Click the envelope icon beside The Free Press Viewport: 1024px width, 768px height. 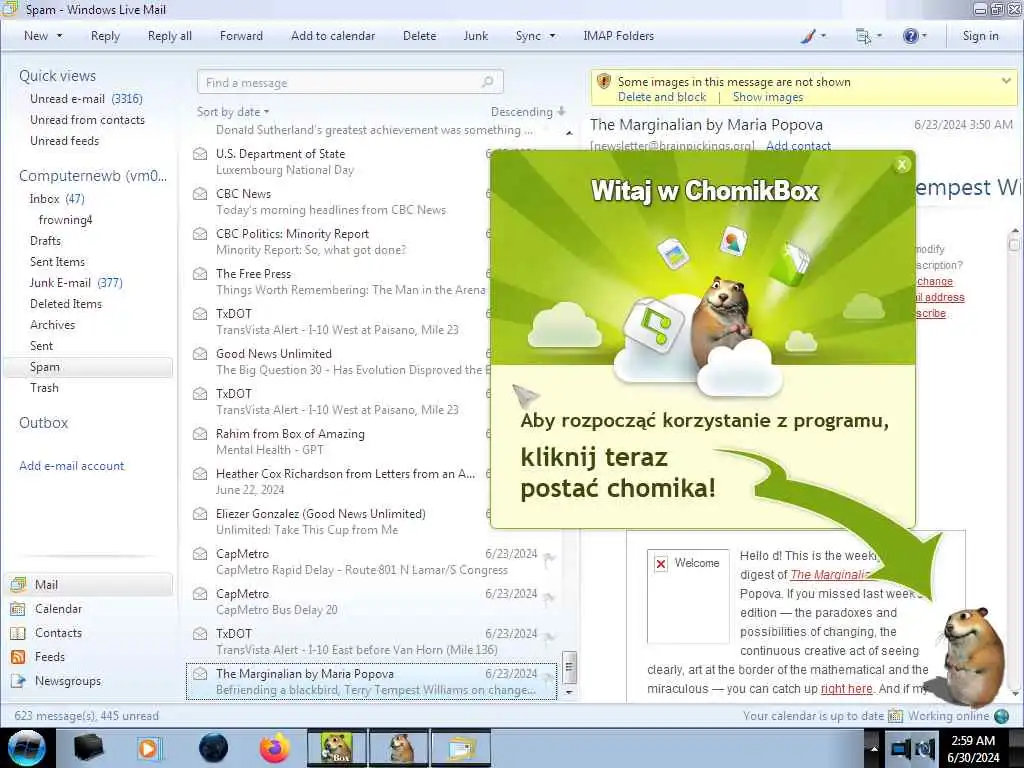click(200, 274)
